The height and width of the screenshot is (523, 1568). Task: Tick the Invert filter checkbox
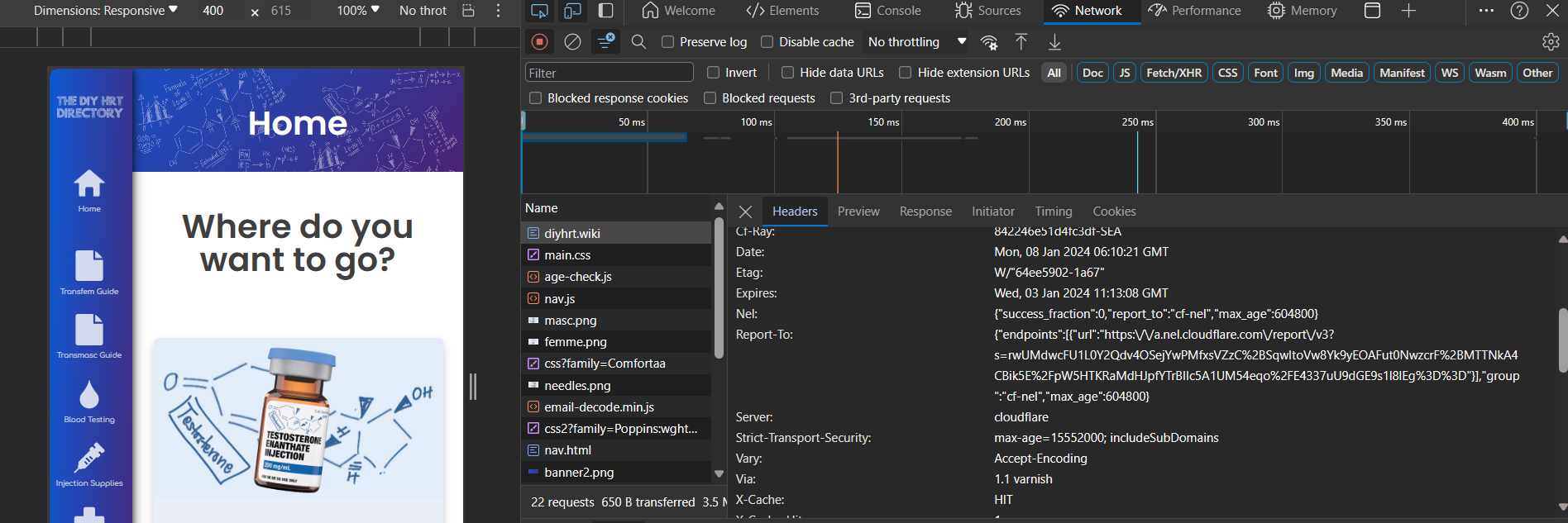point(714,73)
